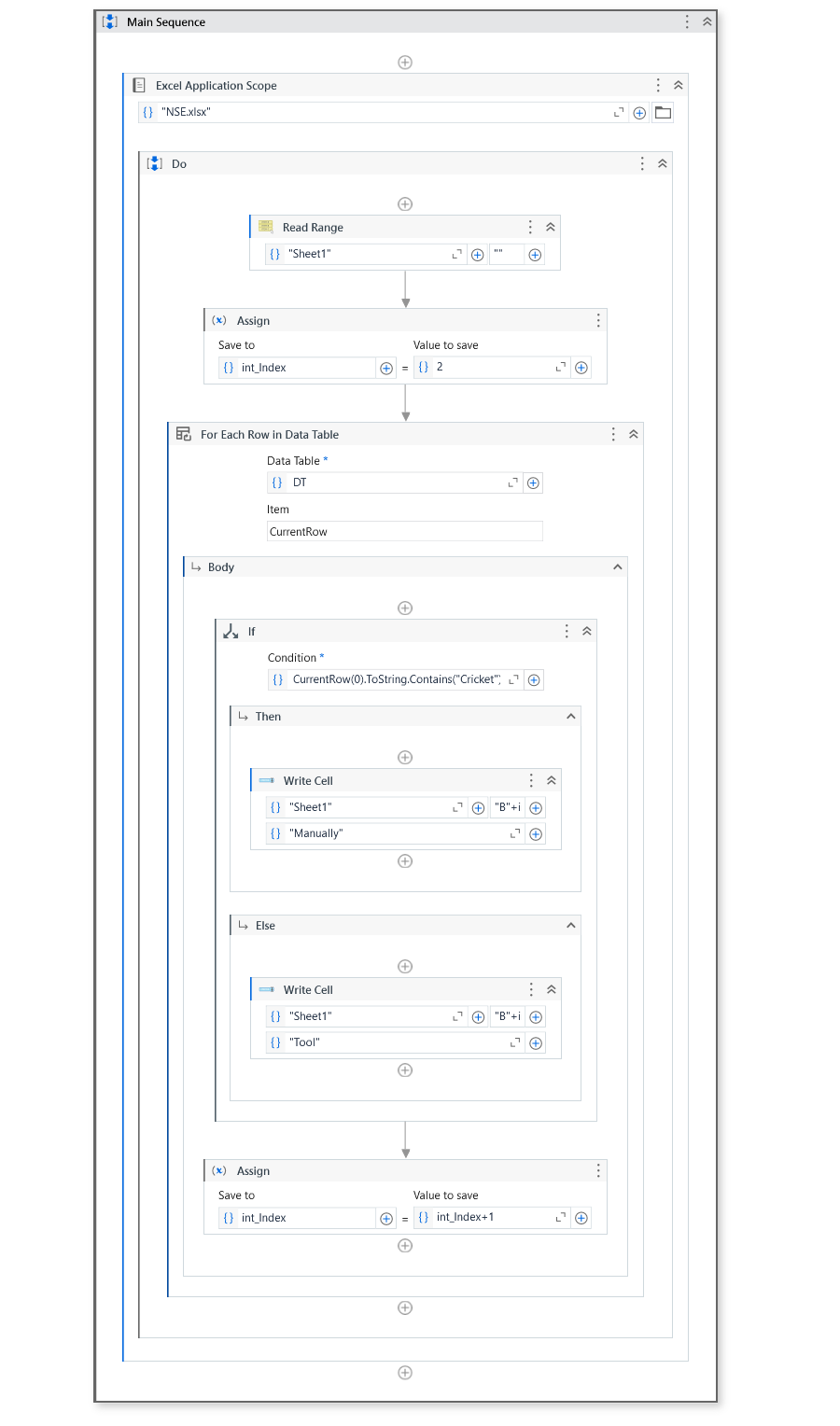Edit the If Condition expression field
The image size is (840, 1426).
click(x=395, y=679)
